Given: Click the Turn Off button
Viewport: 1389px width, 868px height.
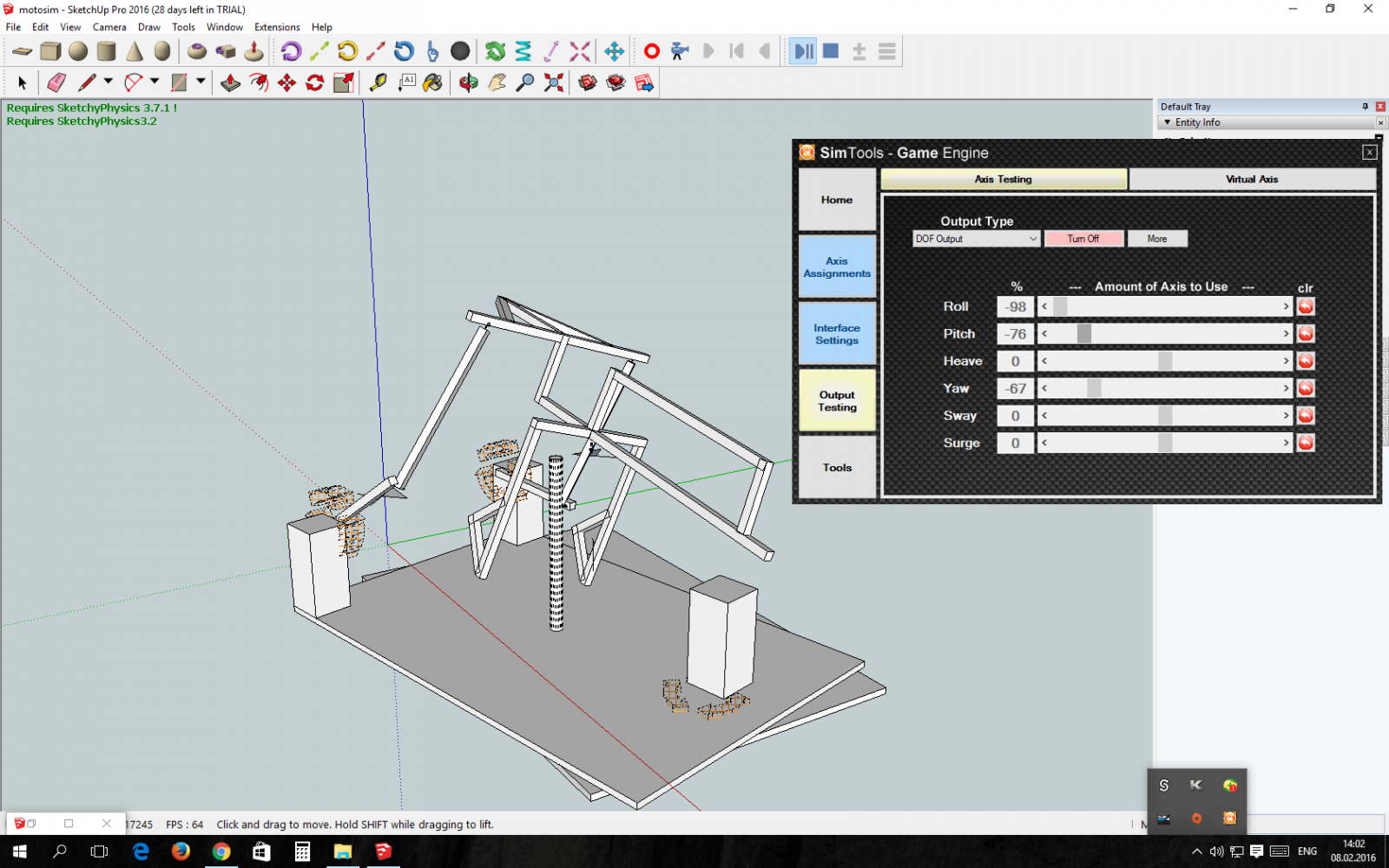Looking at the screenshot, I should [1083, 239].
